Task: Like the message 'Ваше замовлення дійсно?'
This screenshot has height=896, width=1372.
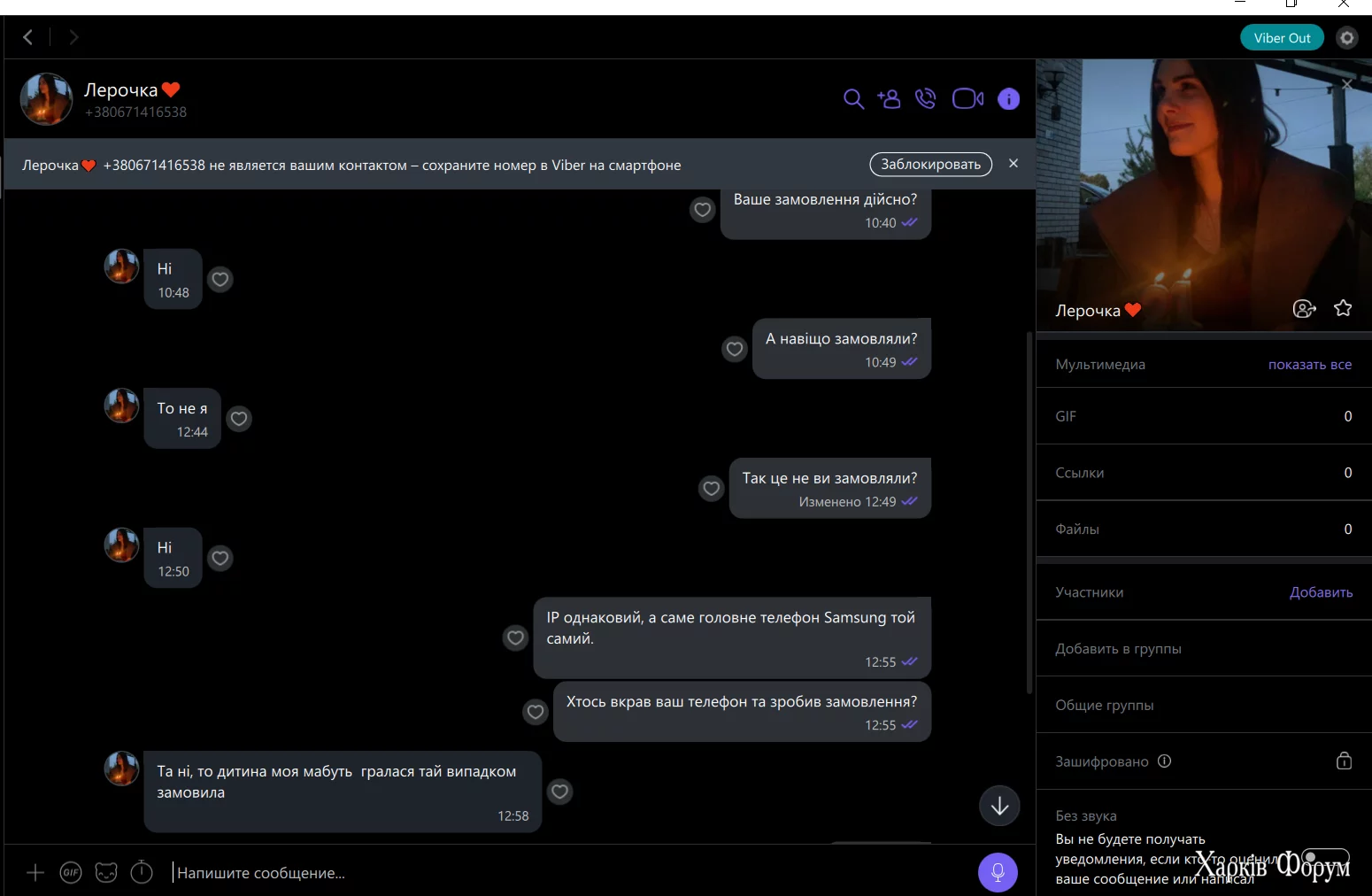Action: [x=703, y=210]
